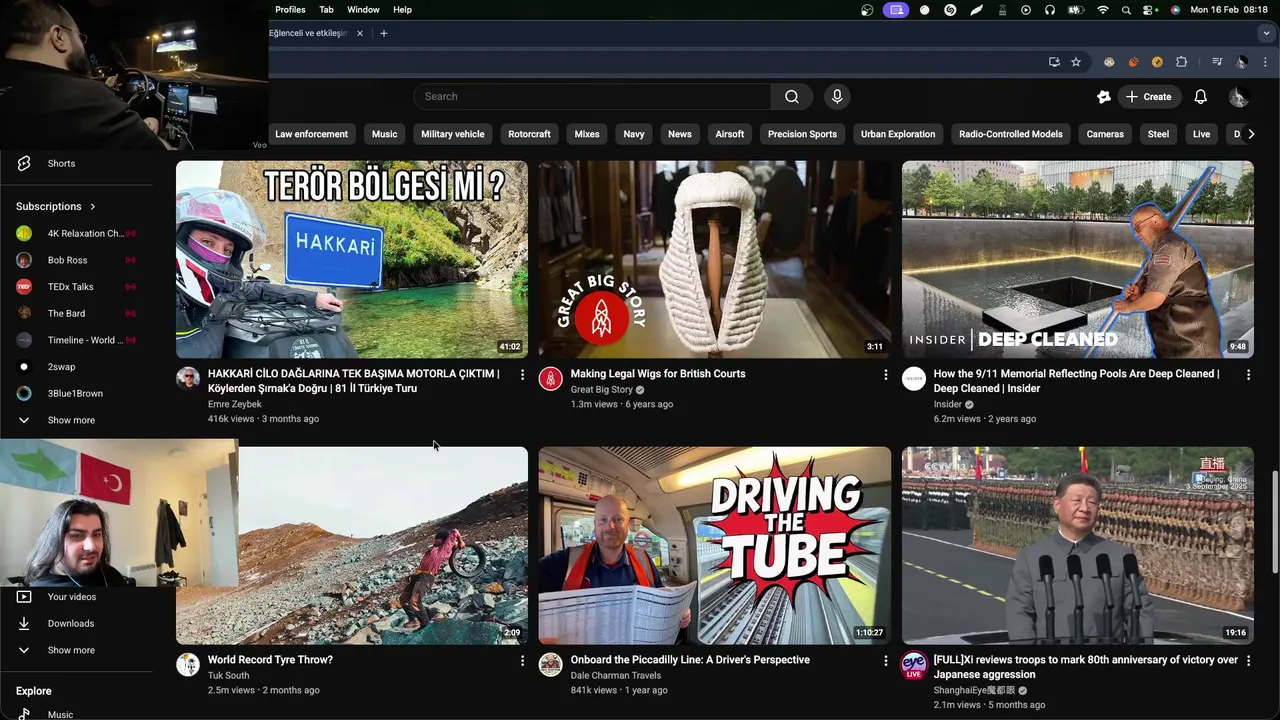Click the yellow pencil extension icon
Viewport: 1280px width, 720px height.
(x=1157, y=62)
